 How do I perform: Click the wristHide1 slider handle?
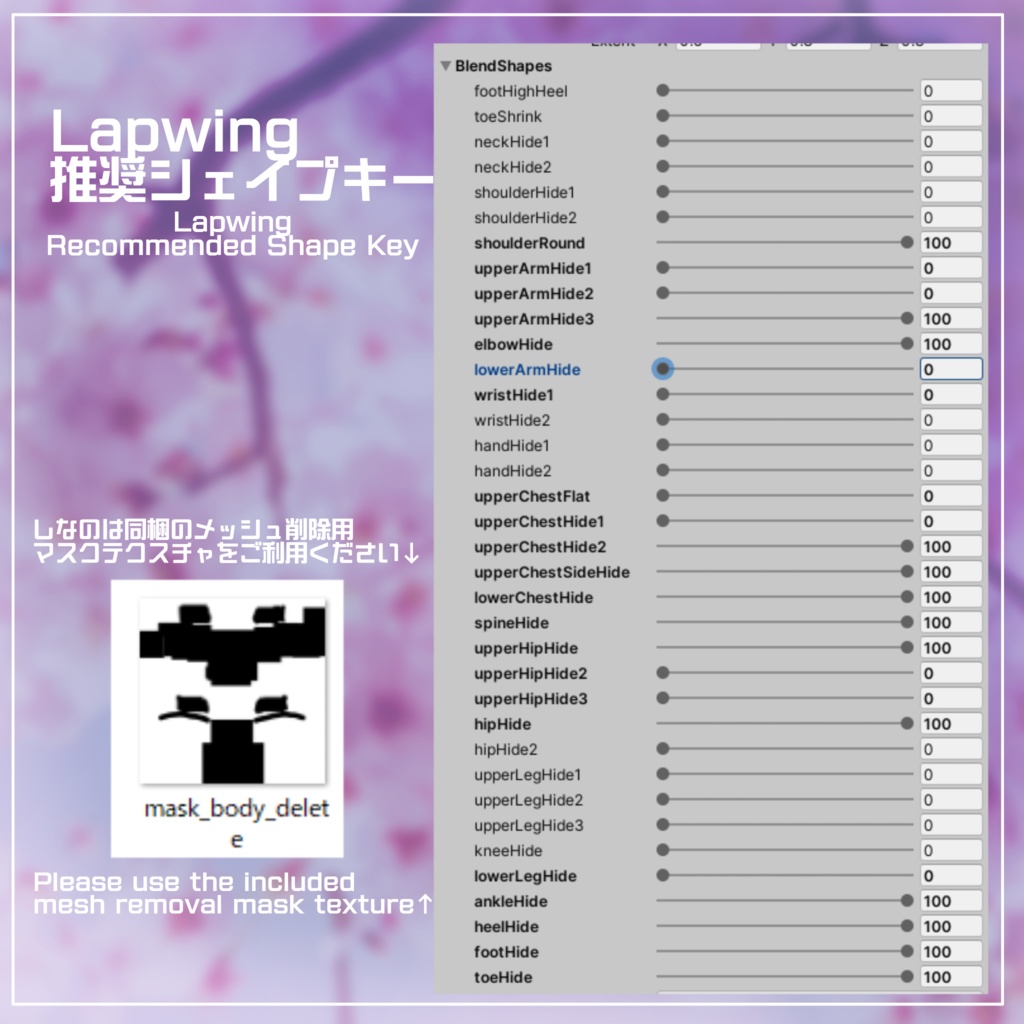pos(661,395)
